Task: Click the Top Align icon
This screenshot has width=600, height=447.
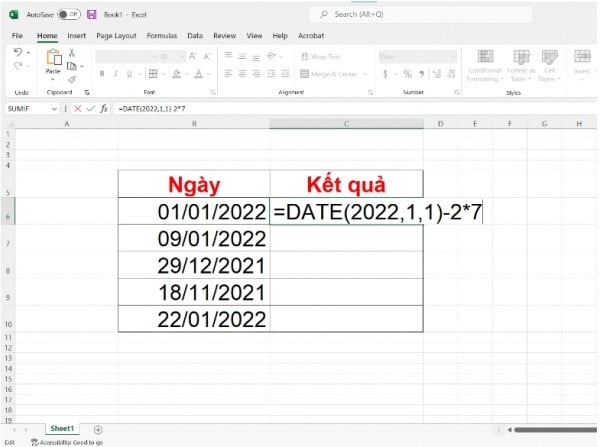Action: (228, 56)
